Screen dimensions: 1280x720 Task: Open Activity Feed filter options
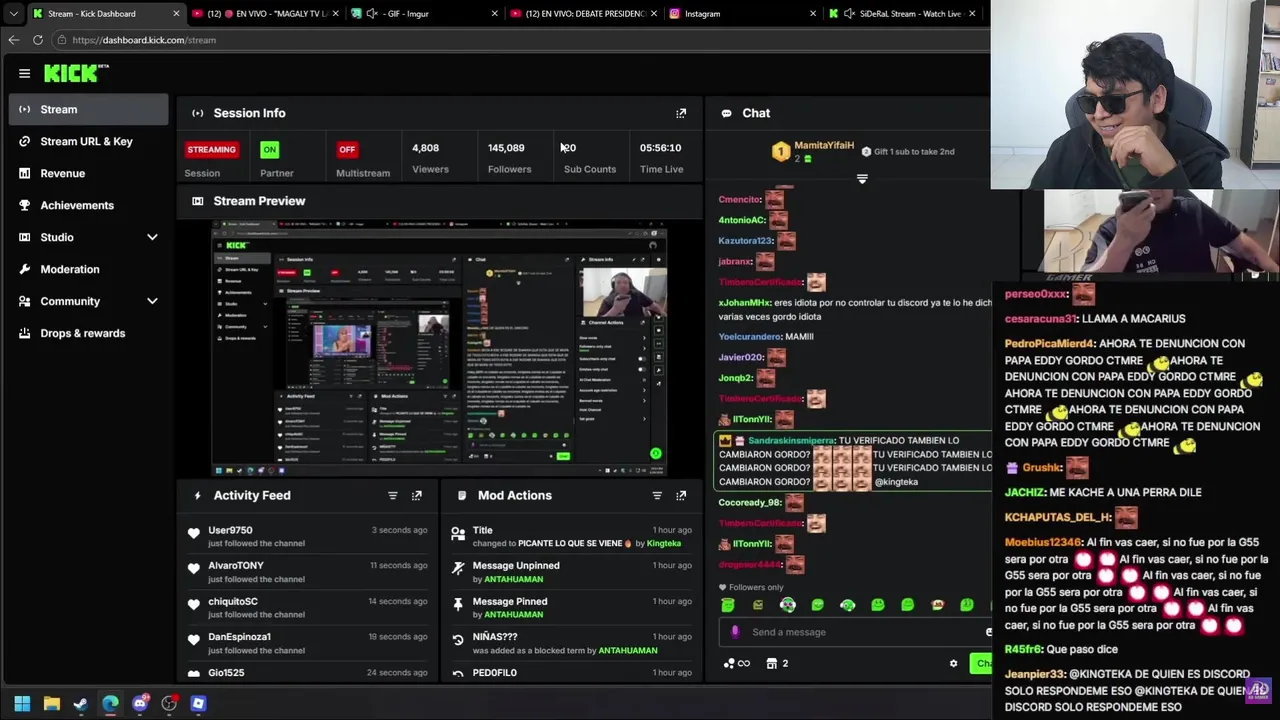(393, 495)
